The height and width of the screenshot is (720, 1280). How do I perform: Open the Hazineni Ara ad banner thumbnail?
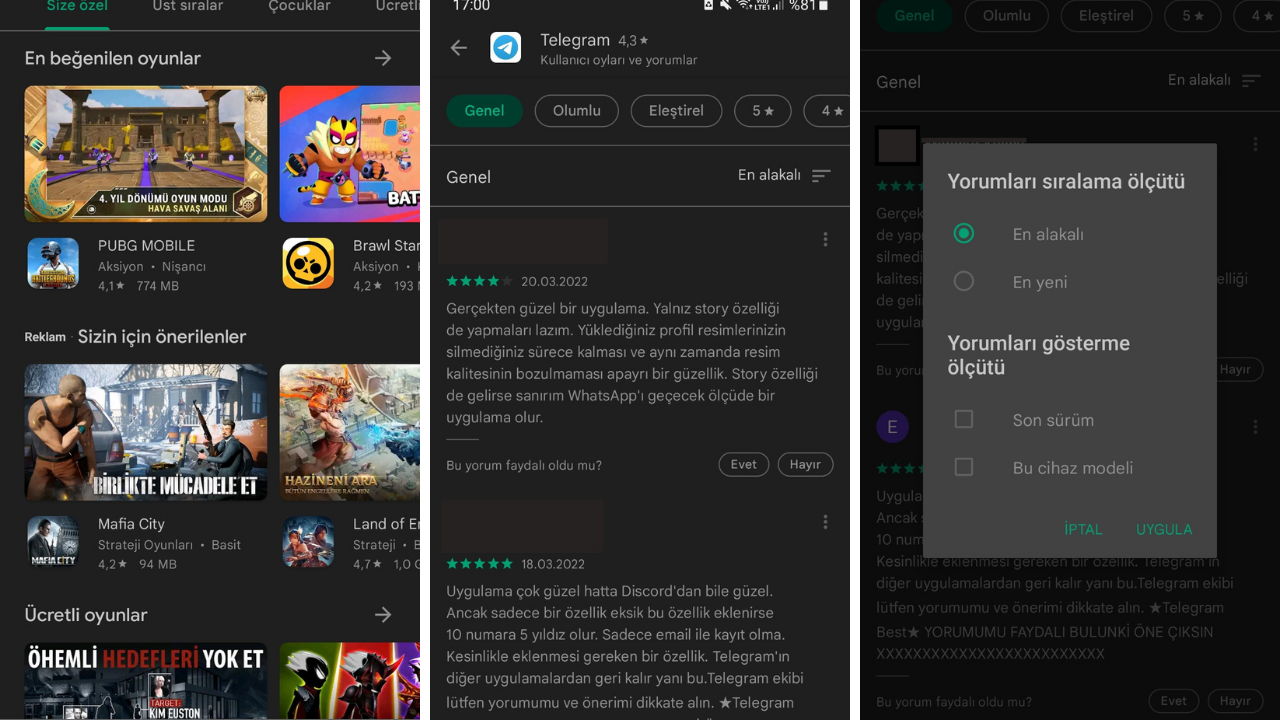pos(350,432)
